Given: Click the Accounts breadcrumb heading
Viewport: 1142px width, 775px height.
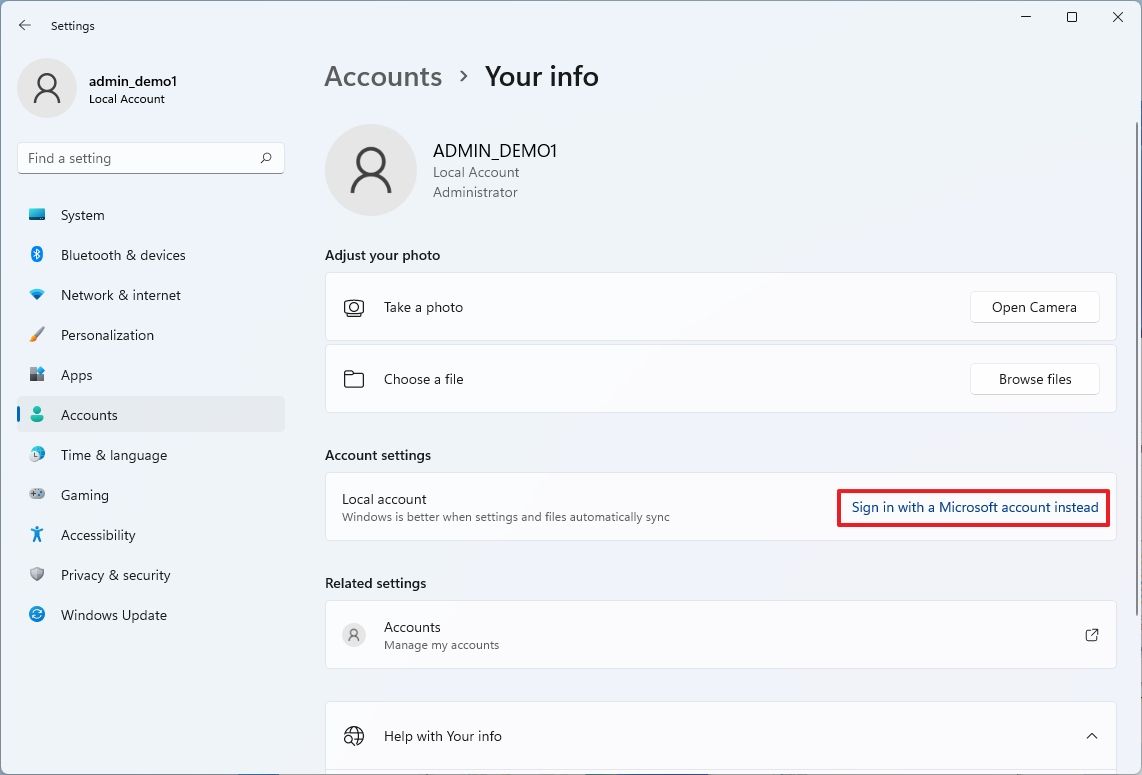Looking at the screenshot, I should (x=383, y=76).
